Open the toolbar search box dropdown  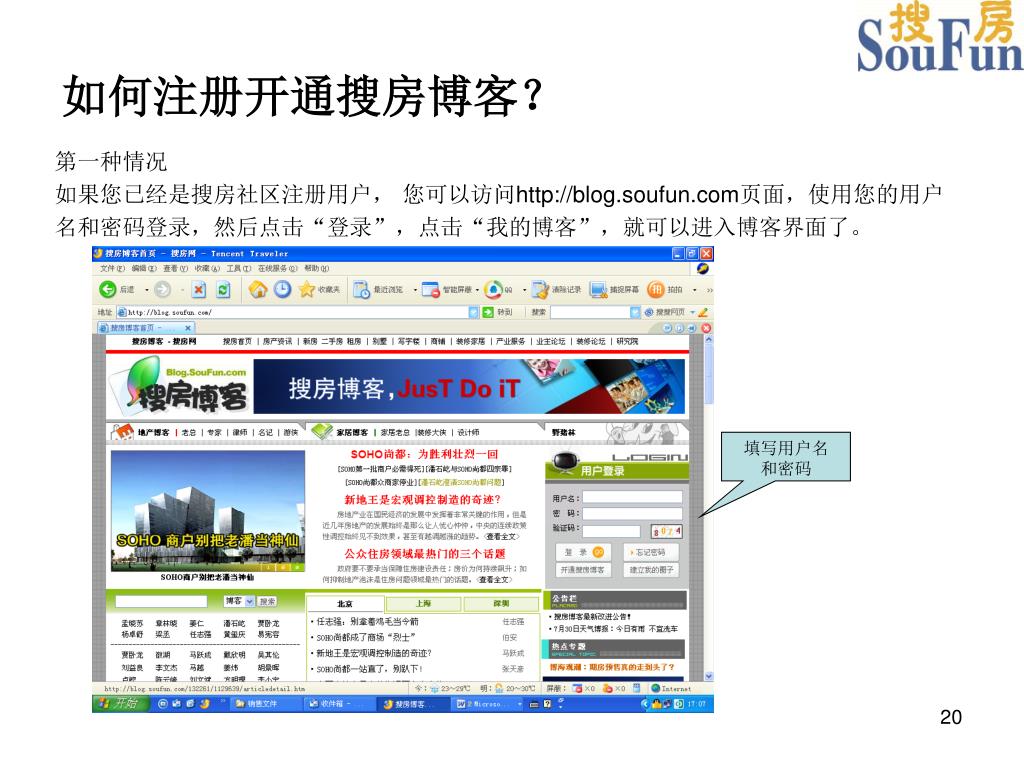pyautogui.click(x=634, y=312)
